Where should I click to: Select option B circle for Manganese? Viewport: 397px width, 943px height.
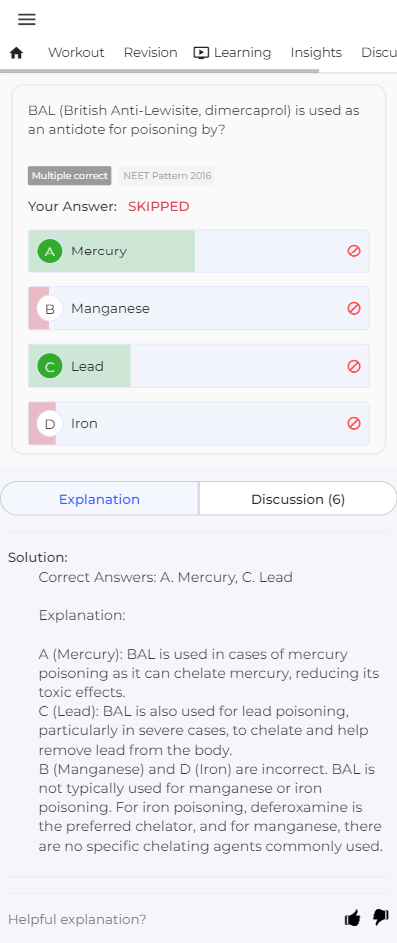(50, 309)
